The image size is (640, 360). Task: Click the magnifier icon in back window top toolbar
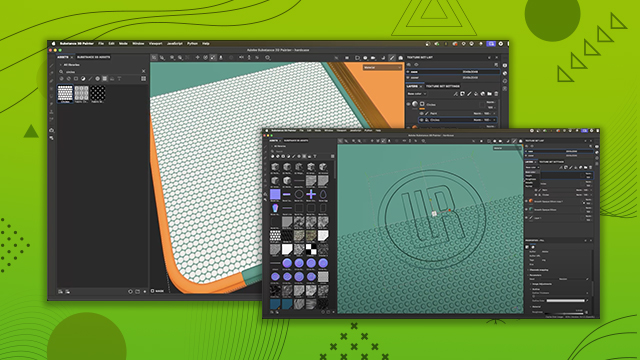(x=268, y=58)
